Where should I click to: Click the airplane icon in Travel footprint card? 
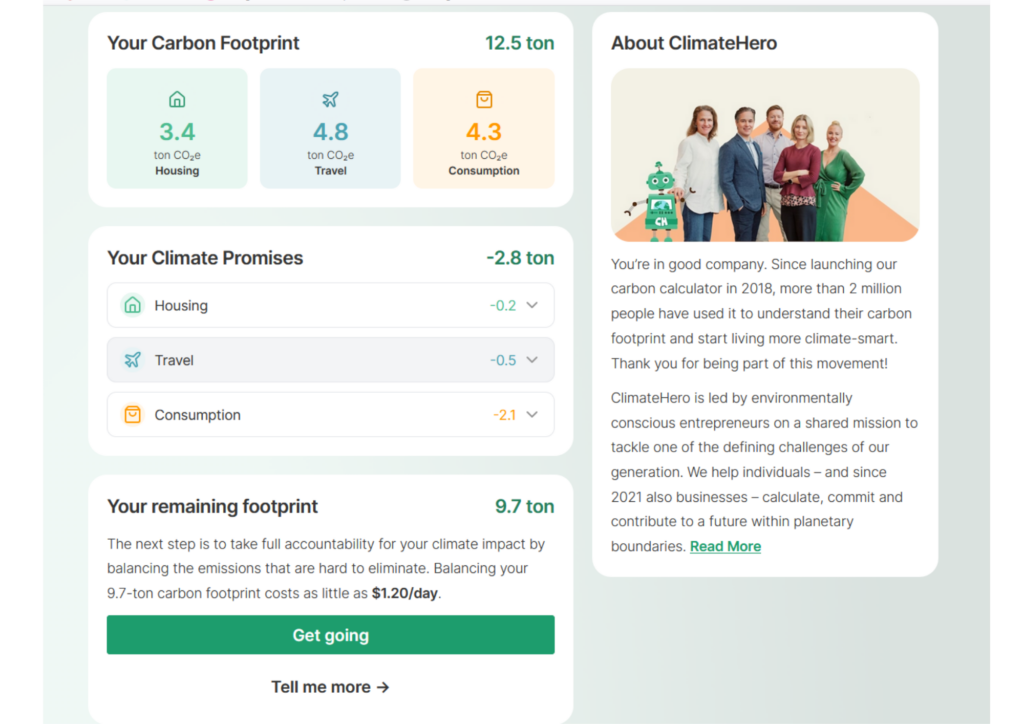coord(331,99)
